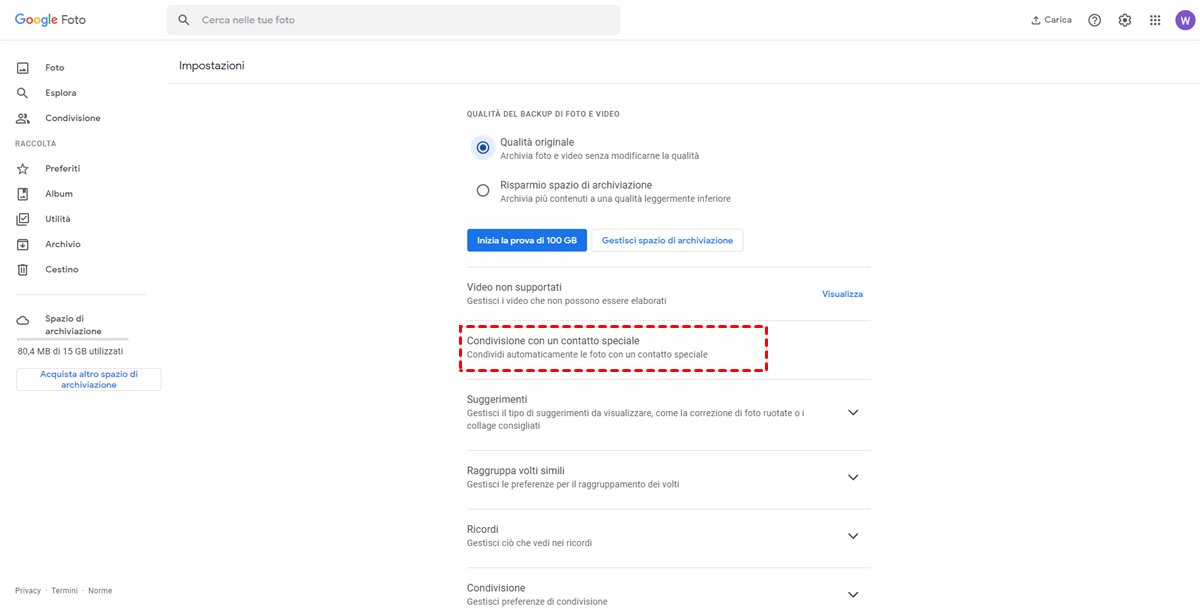This screenshot has height=611, width=1200.
Task: Select Risparmio spazio di archiviazione option
Action: (483, 190)
